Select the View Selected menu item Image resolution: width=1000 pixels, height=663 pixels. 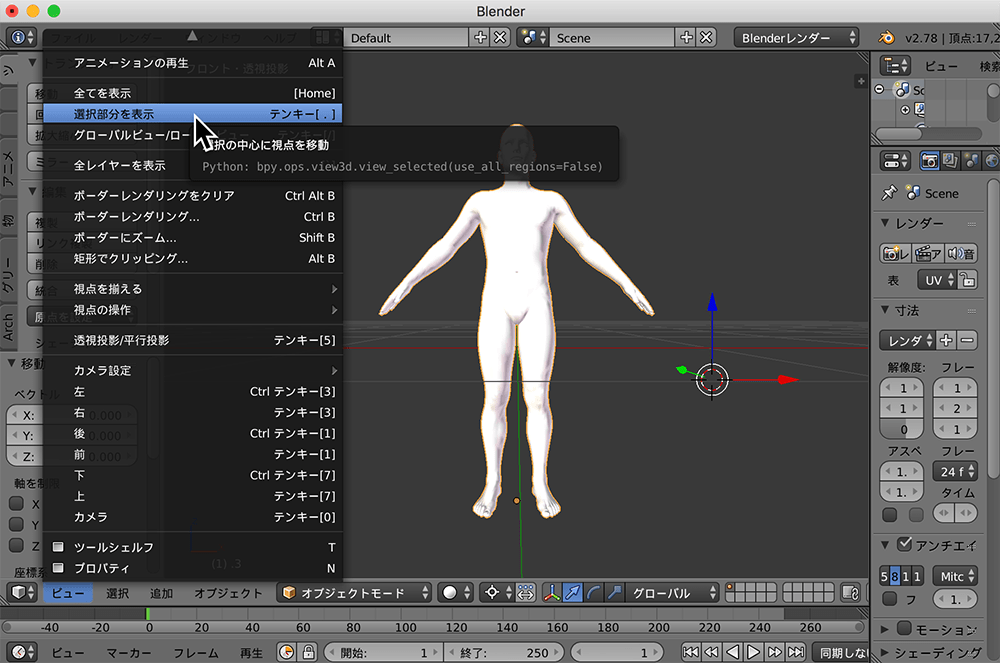[x=114, y=115]
